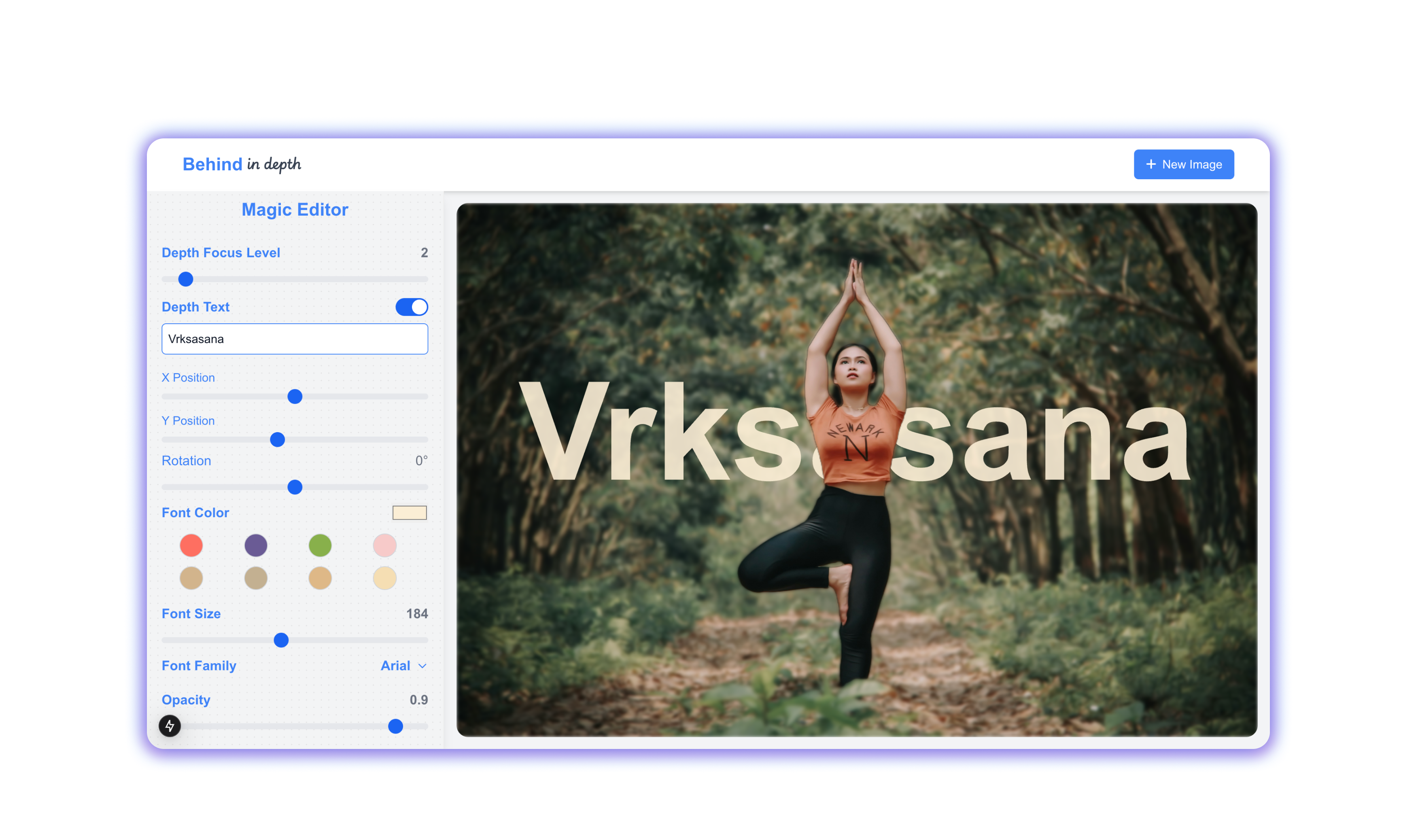Pick the tan swatch below red
The height and width of the screenshot is (840, 1418).
click(x=191, y=579)
